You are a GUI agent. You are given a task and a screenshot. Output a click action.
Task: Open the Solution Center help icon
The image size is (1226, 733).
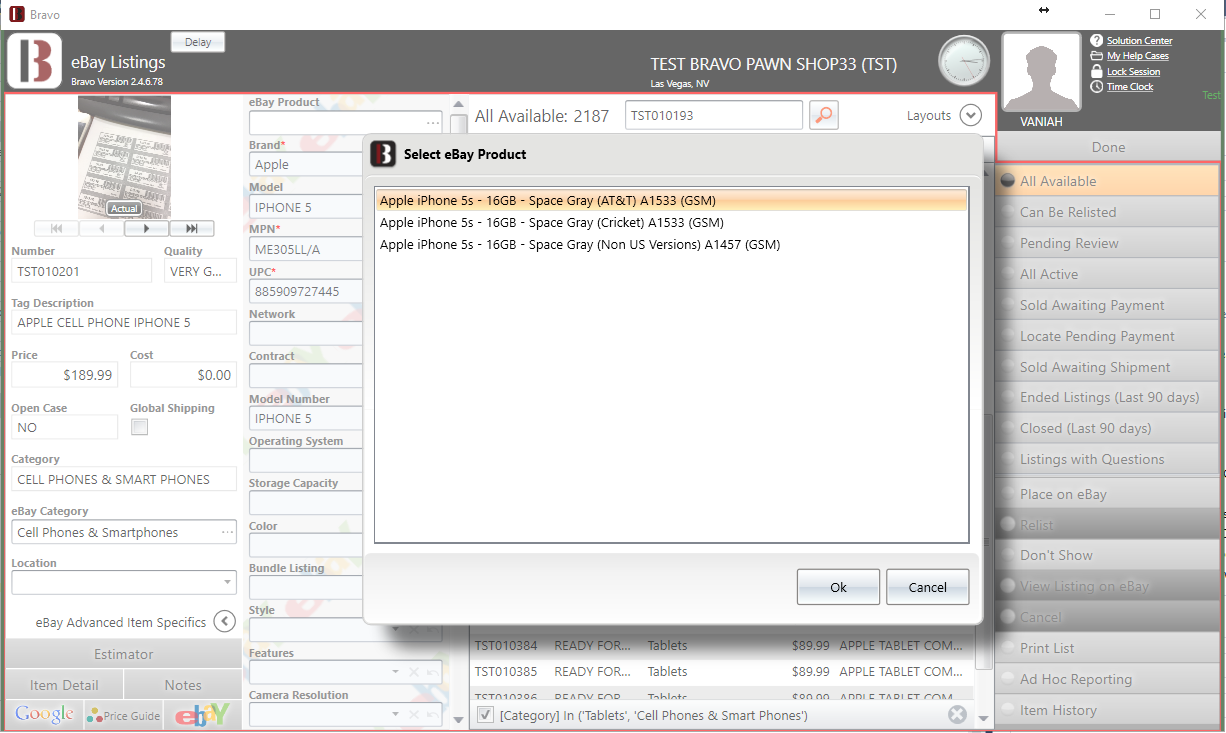[1097, 41]
